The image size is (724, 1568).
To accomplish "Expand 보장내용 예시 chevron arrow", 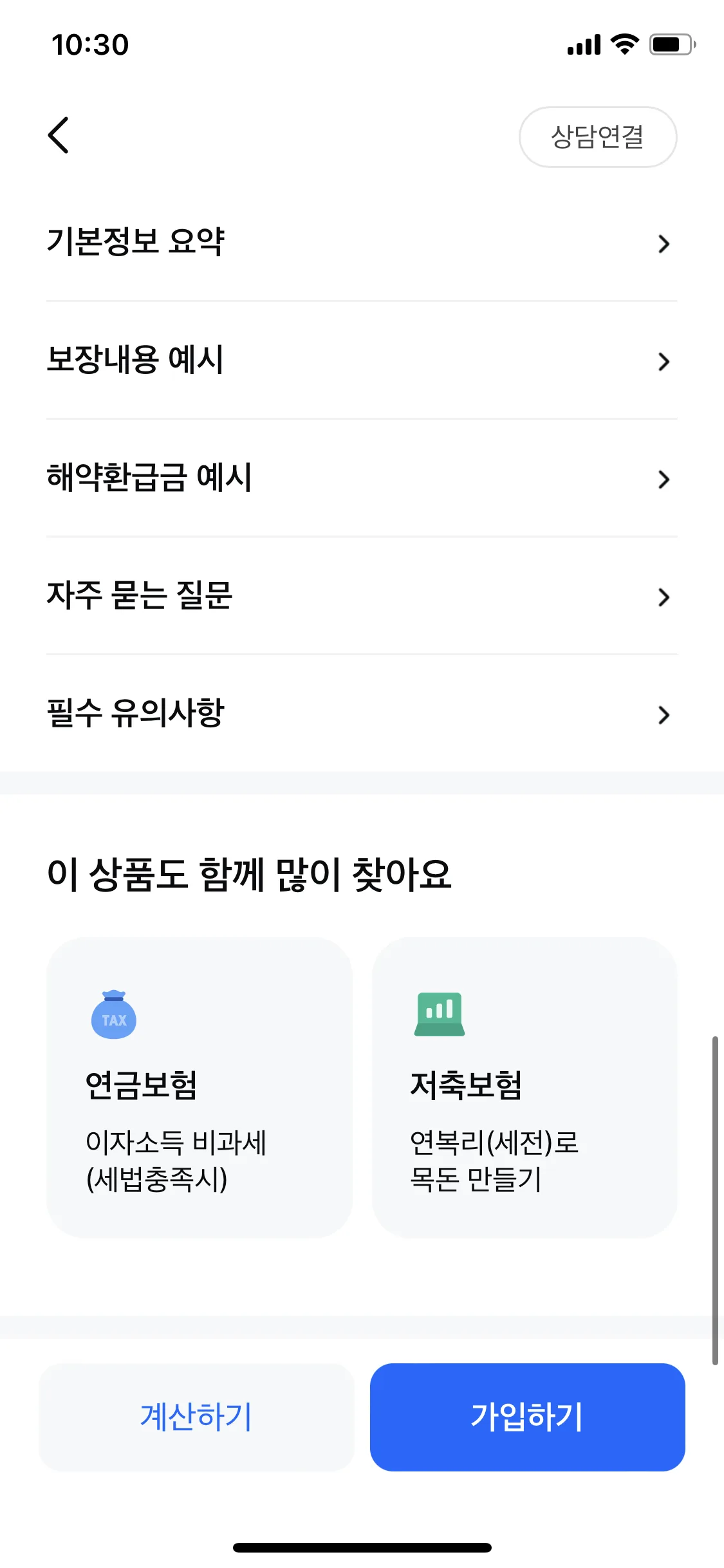I will (x=664, y=362).
